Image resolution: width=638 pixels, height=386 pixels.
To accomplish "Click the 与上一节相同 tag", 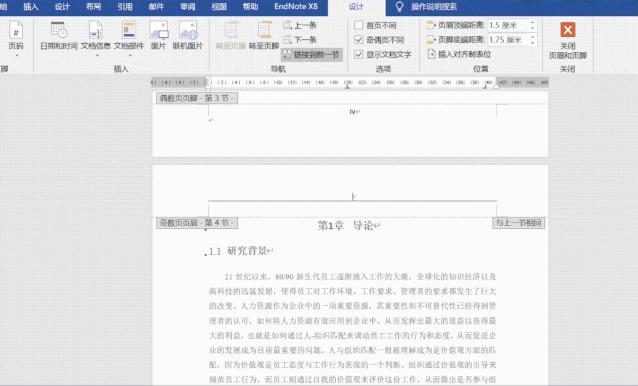I will click(518, 223).
